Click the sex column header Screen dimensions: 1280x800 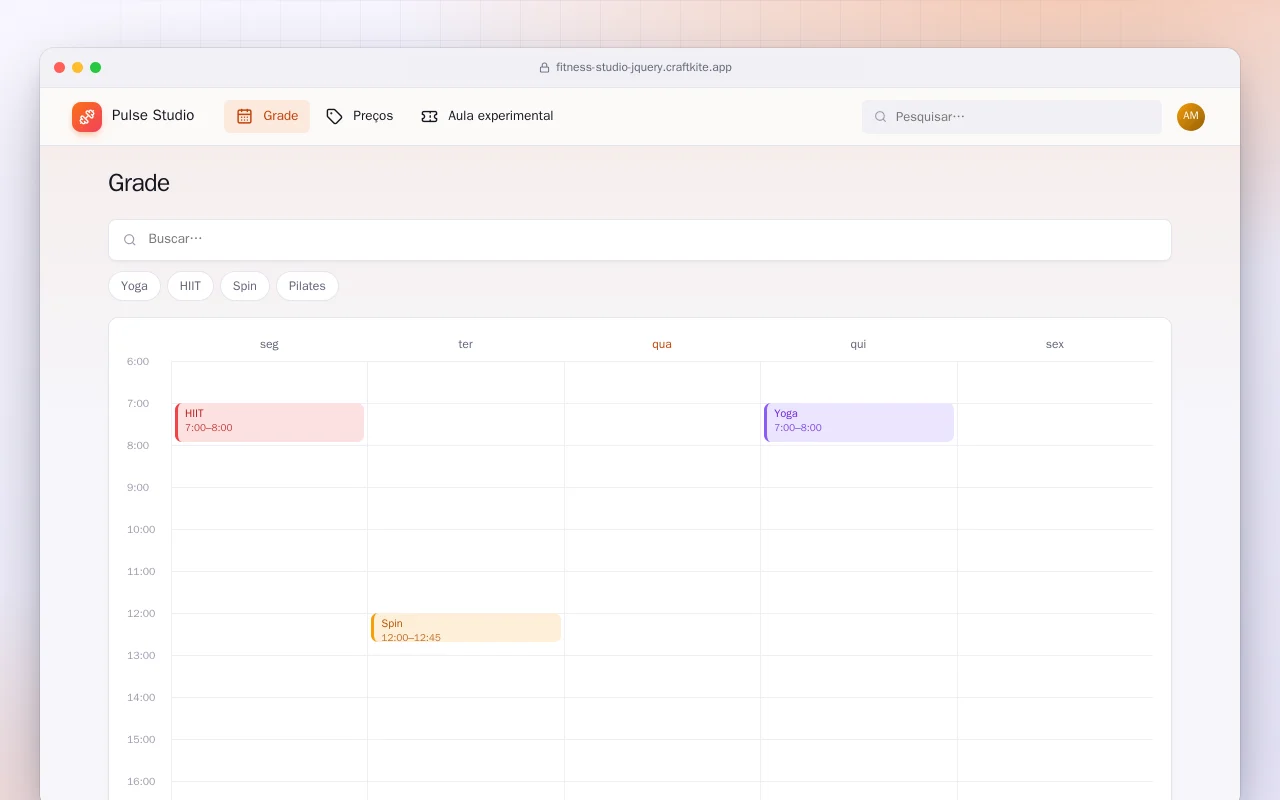click(x=1055, y=344)
